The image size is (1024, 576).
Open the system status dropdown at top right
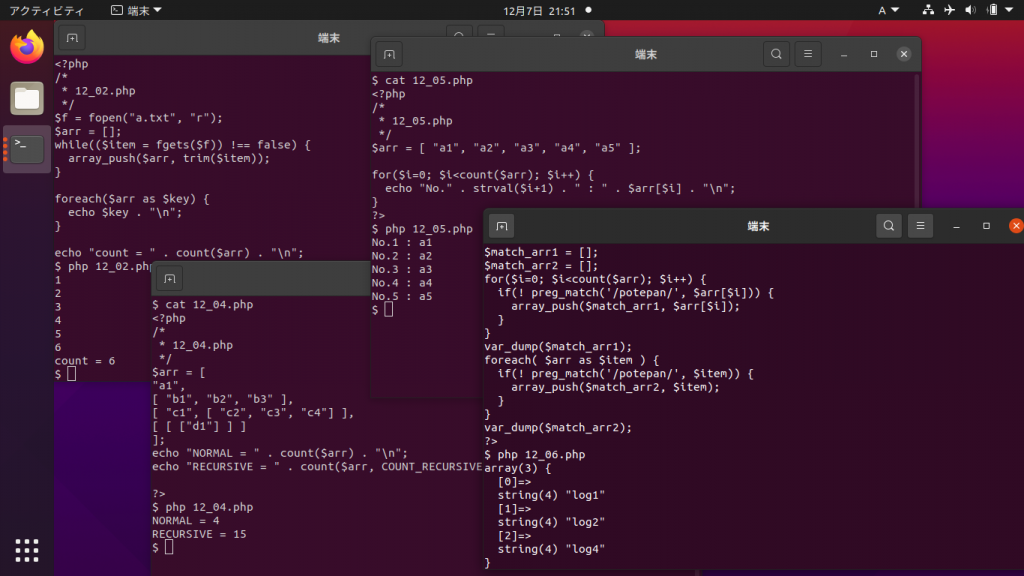pos(1008,11)
